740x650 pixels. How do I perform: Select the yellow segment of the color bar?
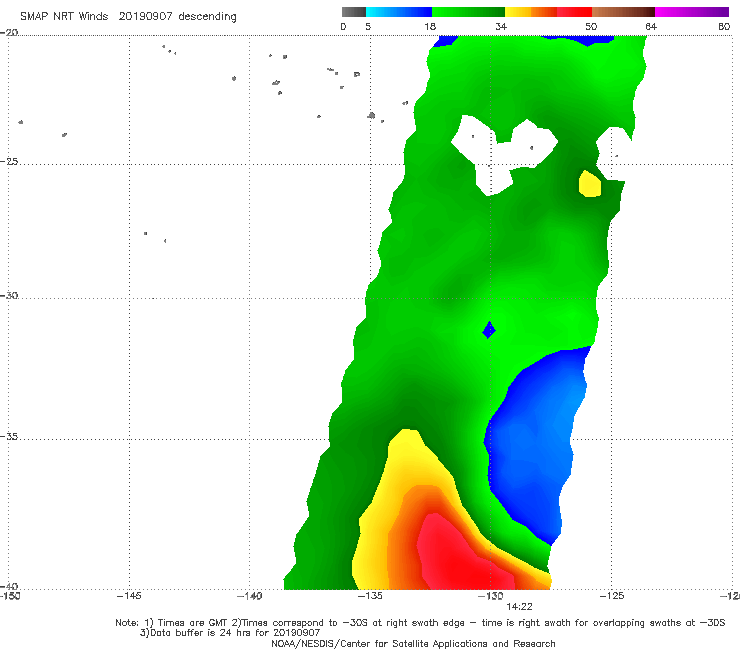click(518, 12)
